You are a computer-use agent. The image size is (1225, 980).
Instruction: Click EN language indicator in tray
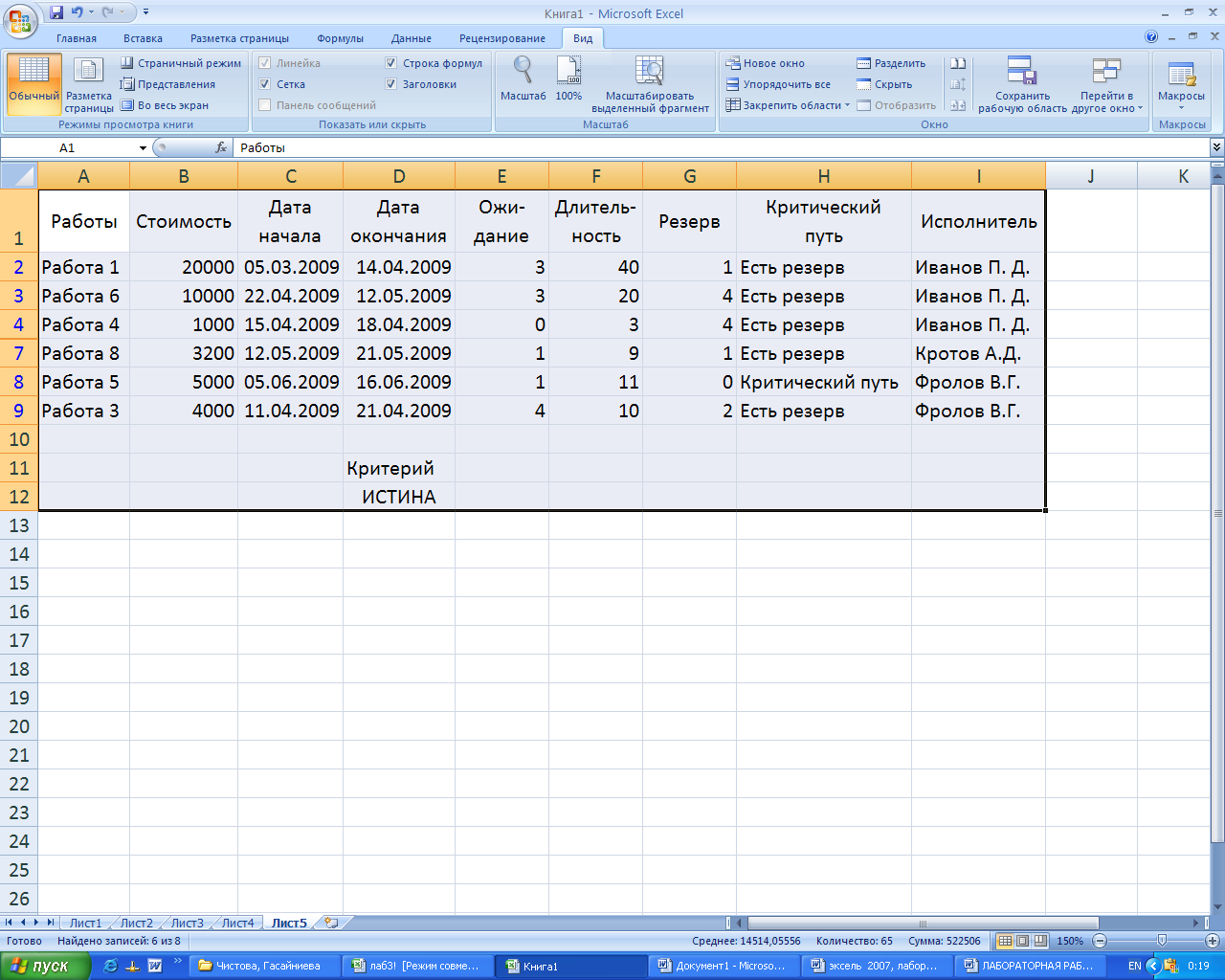click(x=1134, y=966)
